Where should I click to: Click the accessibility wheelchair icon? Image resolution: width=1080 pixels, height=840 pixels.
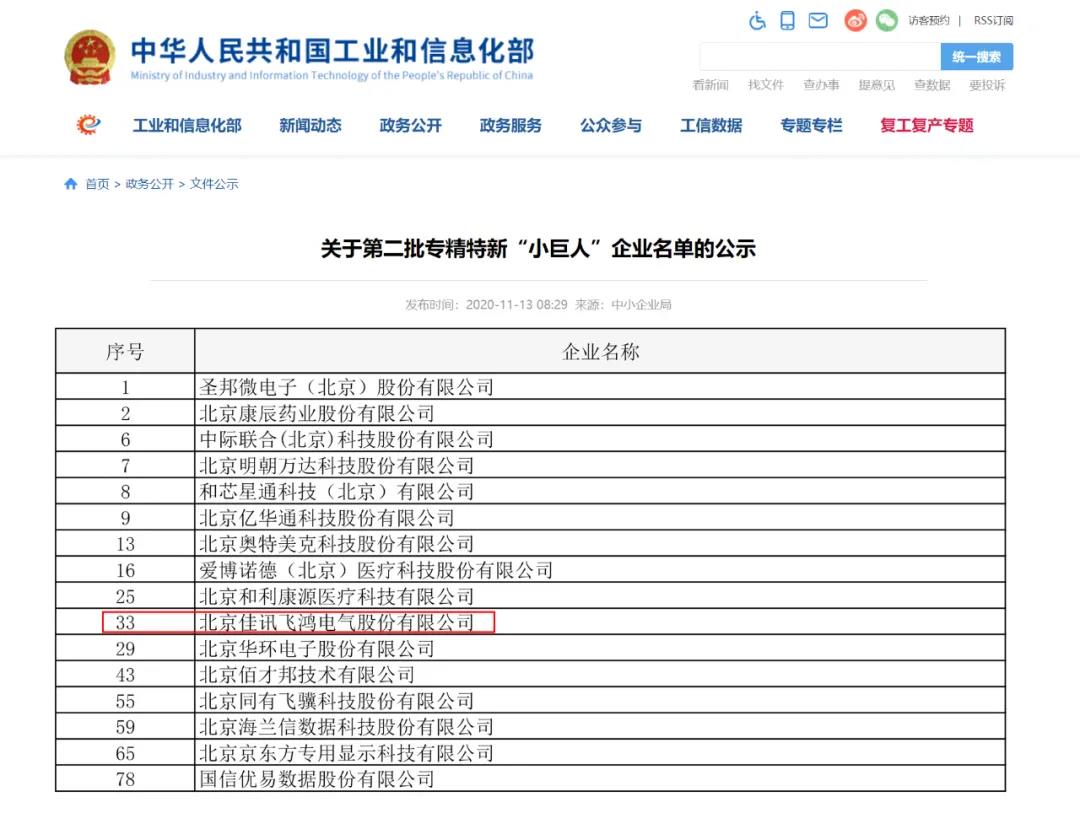[x=757, y=20]
